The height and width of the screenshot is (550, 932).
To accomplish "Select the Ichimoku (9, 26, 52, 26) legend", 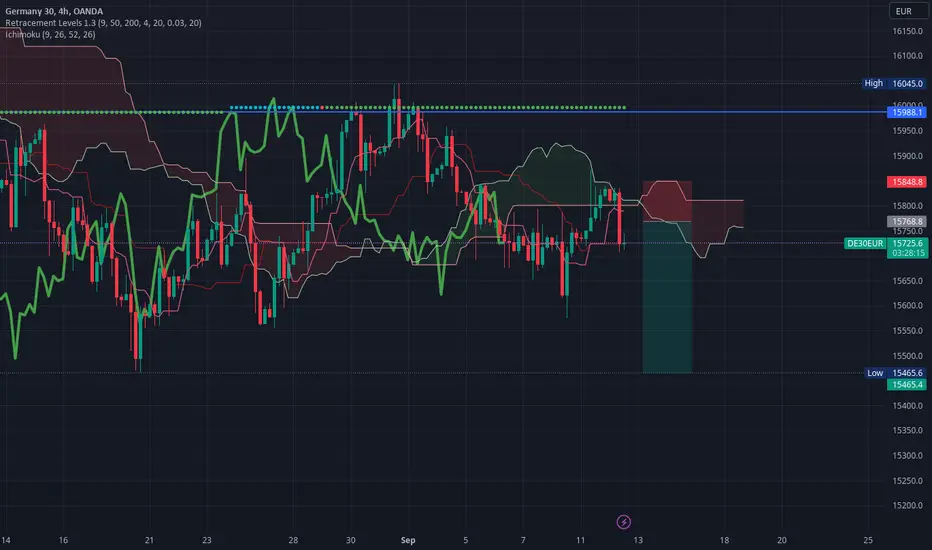I will [50, 34].
